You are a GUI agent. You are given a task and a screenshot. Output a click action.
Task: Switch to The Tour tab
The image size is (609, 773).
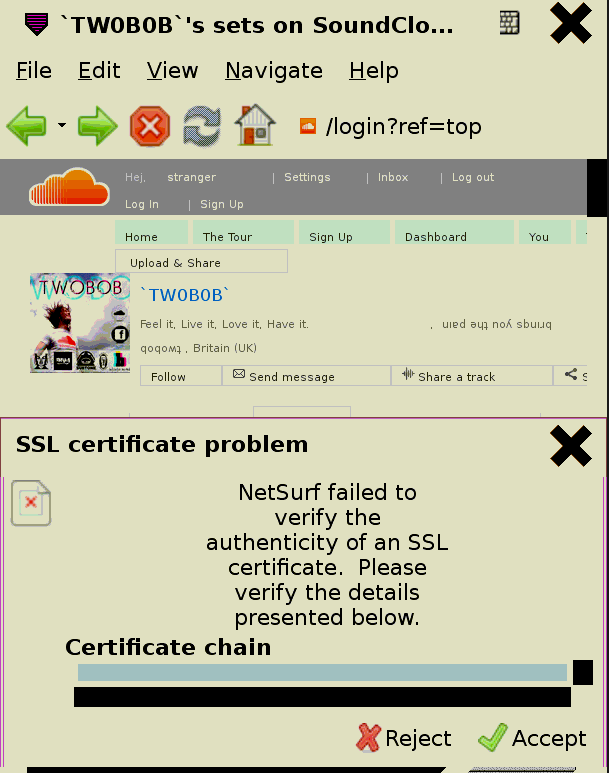[x=243, y=232]
